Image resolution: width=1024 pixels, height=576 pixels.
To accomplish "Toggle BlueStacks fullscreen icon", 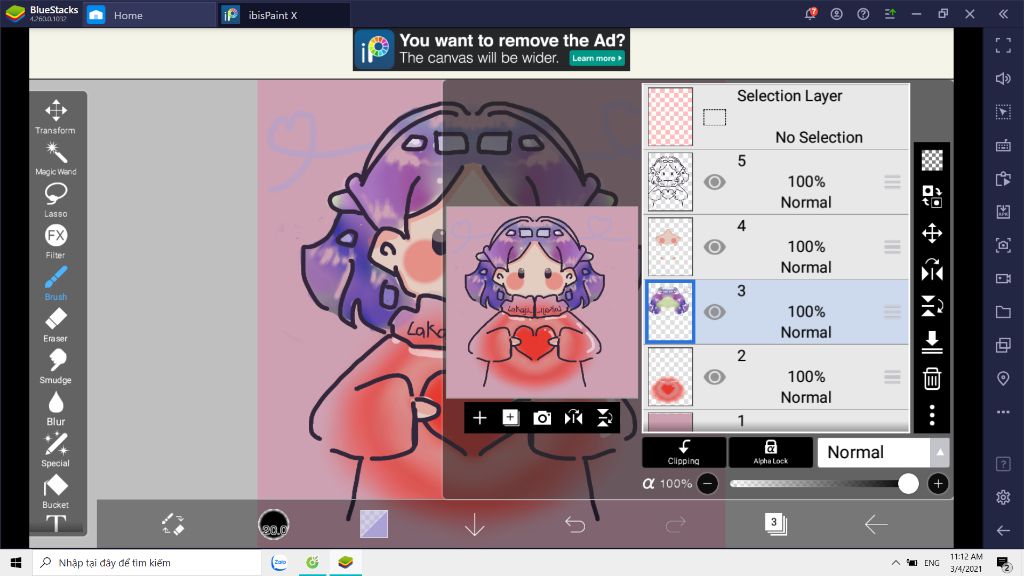I will [x=1003, y=45].
